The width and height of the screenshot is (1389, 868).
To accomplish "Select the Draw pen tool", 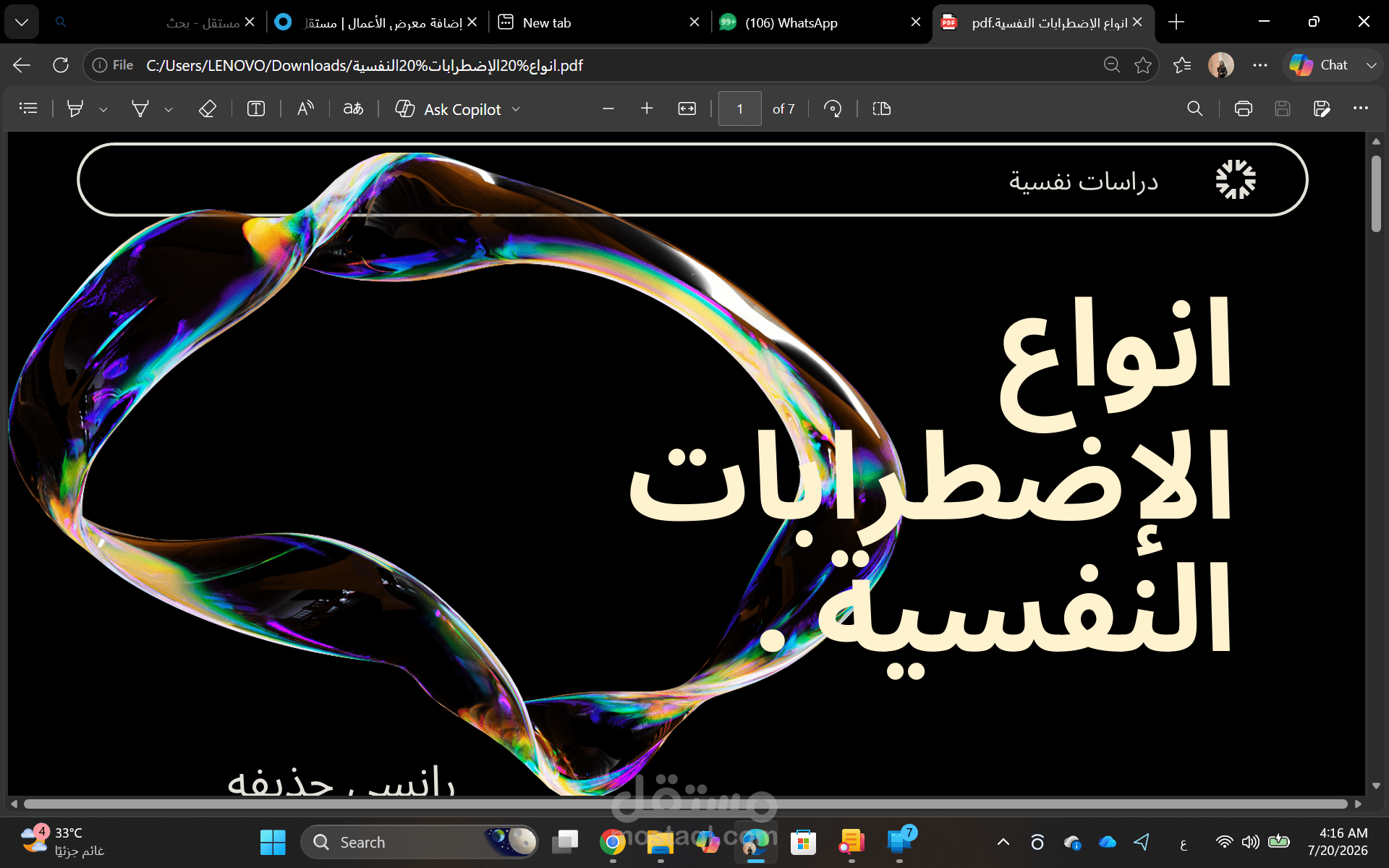I will coord(140,109).
